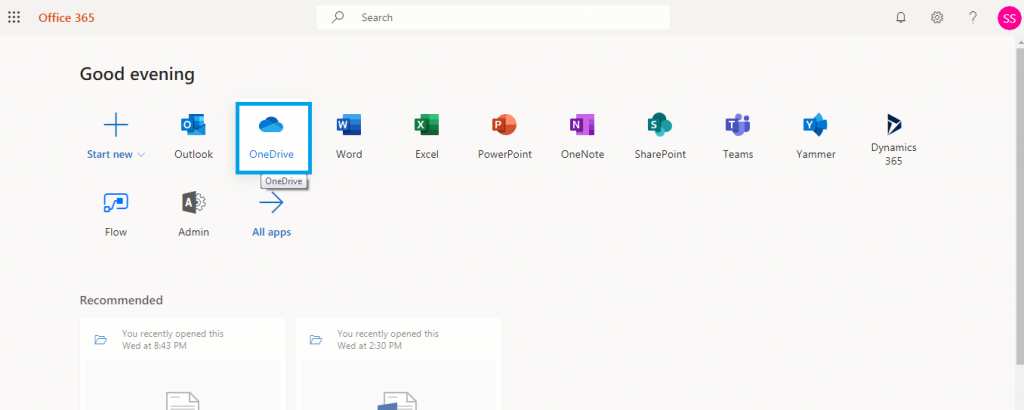This screenshot has height=410, width=1024.
Task: Click the Word label text
Action: tap(349, 155)
